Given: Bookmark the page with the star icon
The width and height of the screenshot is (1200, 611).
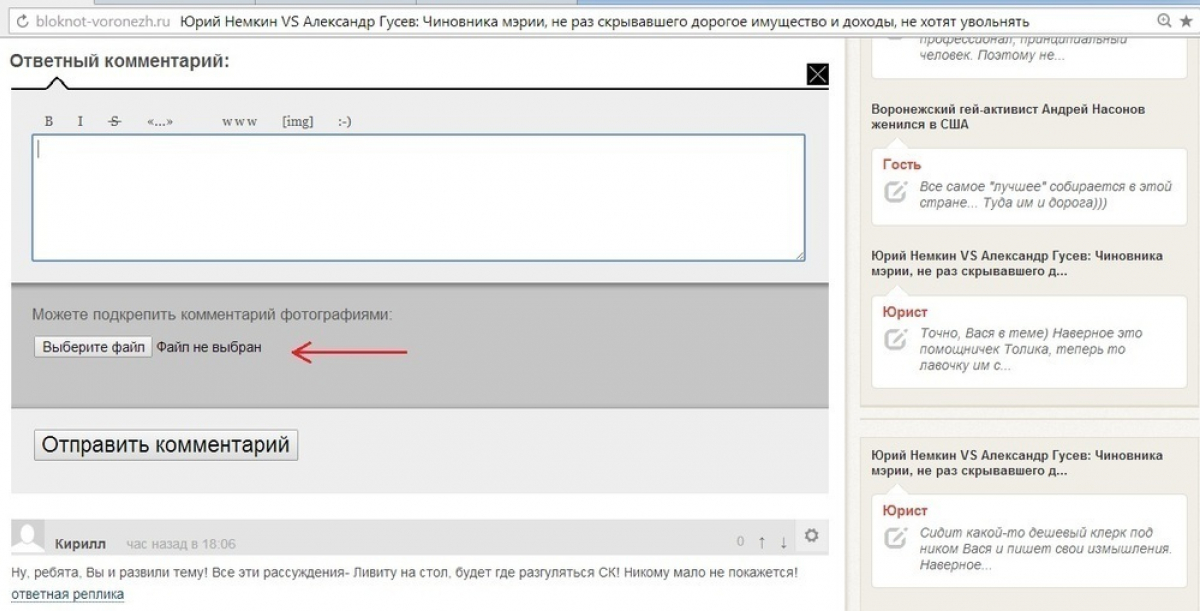Looking at the screenshot, I should (1187, 21).
